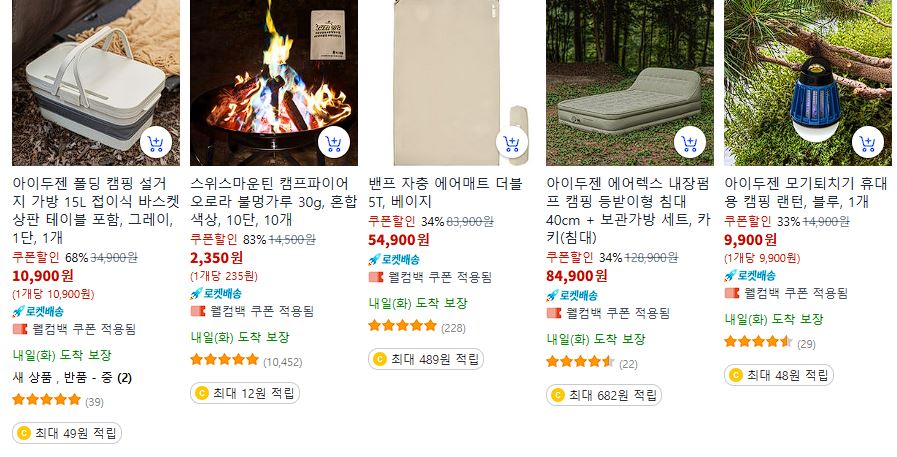Open 밴프 자충 에어매트 더블 title
The image size is (897, 457).
(x=446, y=193)
